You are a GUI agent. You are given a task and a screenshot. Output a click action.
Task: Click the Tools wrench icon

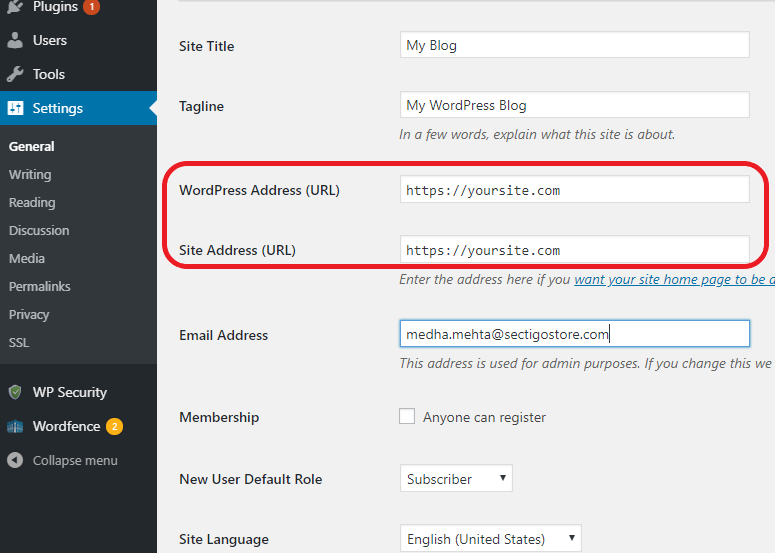[x=15, y=74]
